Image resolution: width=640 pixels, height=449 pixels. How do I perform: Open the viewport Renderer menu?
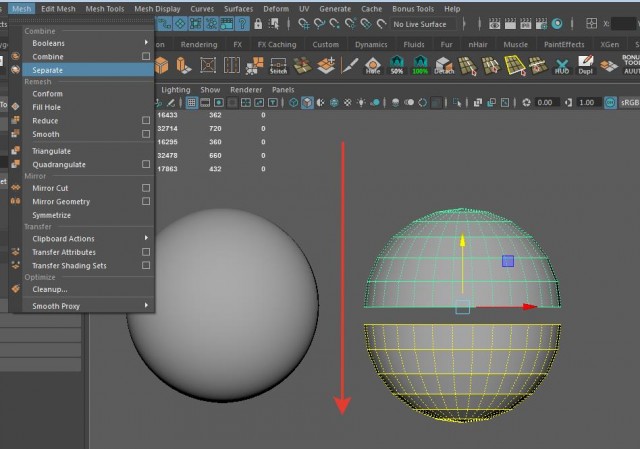[246, 90]
